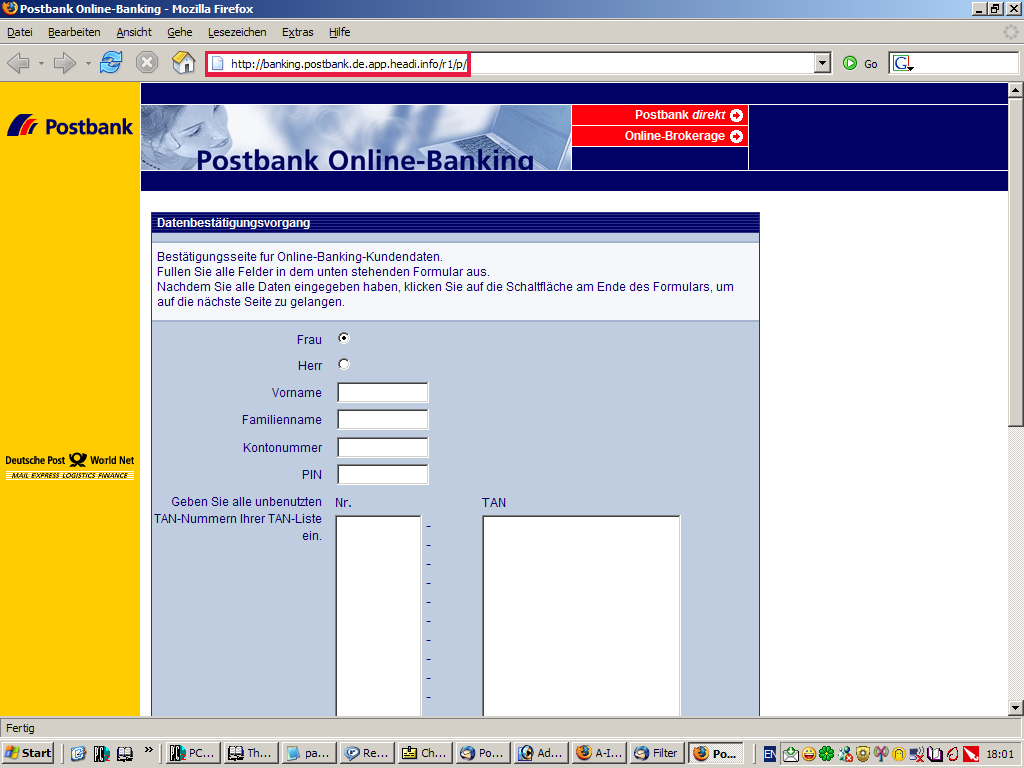Focus the Familienname input field

pos(383,419)
